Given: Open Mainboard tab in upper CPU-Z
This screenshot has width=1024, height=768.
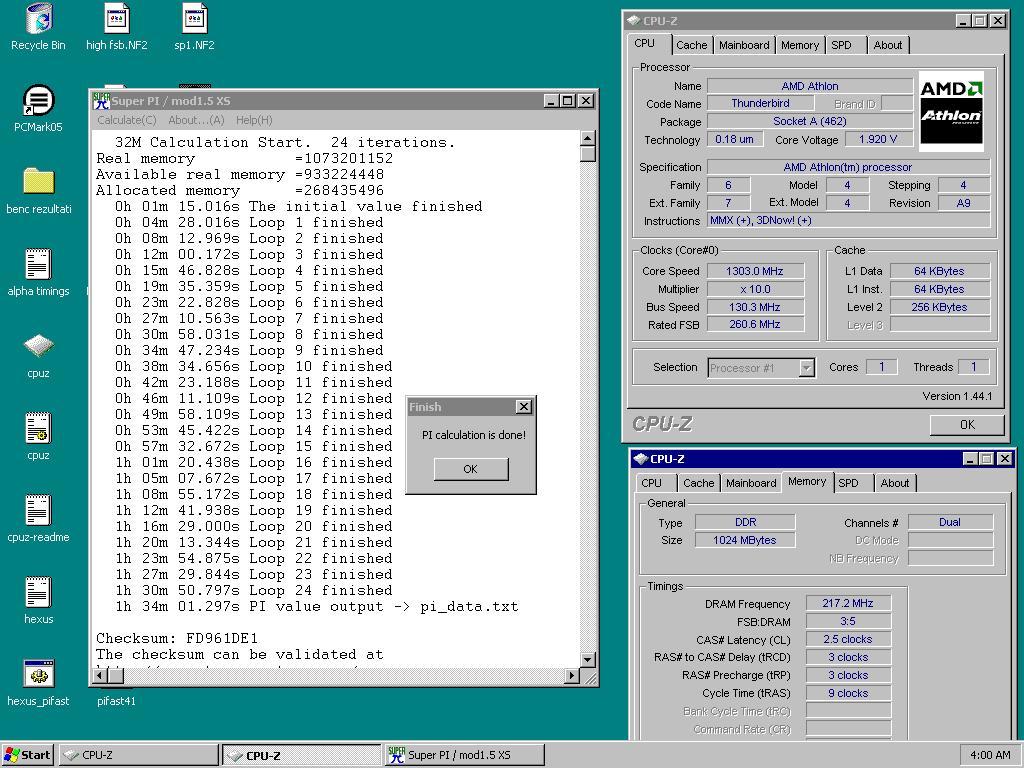Looking at the screenshot, I should [744, 45].
